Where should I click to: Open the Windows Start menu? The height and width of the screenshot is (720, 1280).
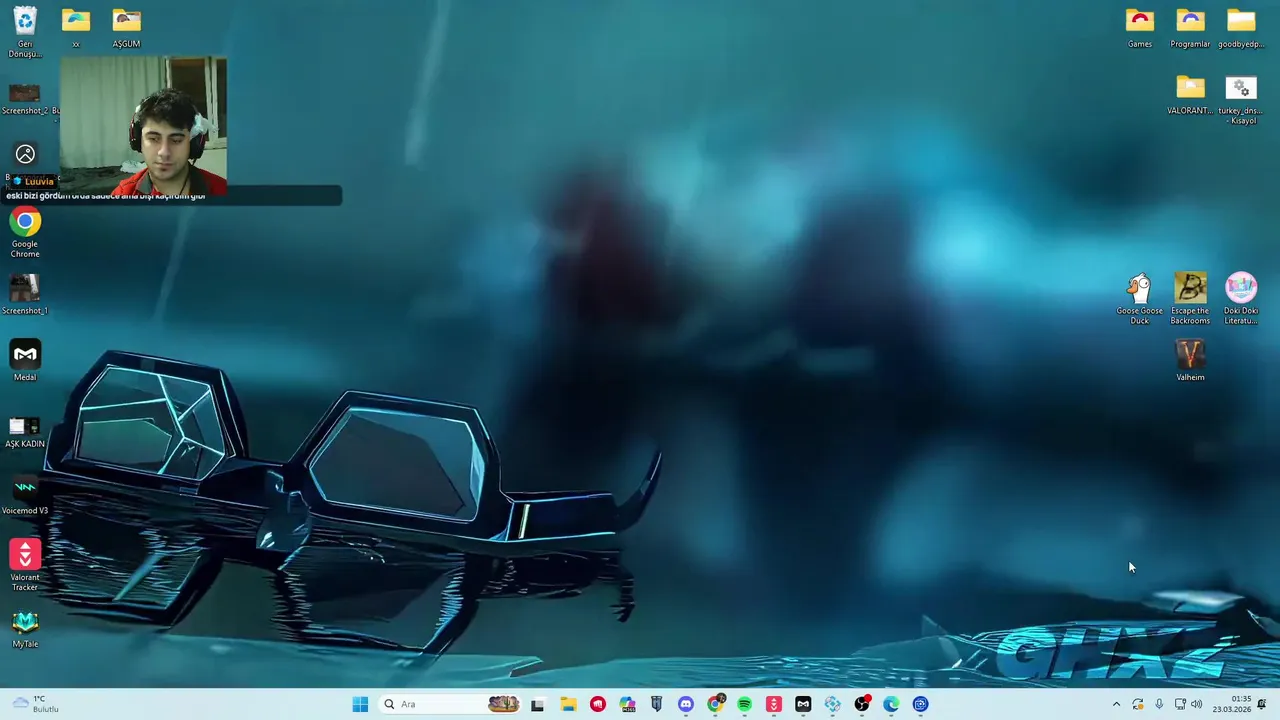[x=360, y=704]
